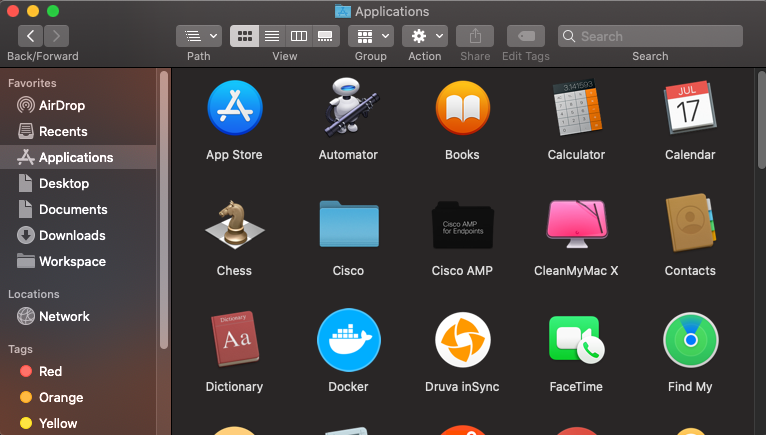Click the Share toolbar button
The height and width of the screenshot is (435, 766).
(475, 36)
